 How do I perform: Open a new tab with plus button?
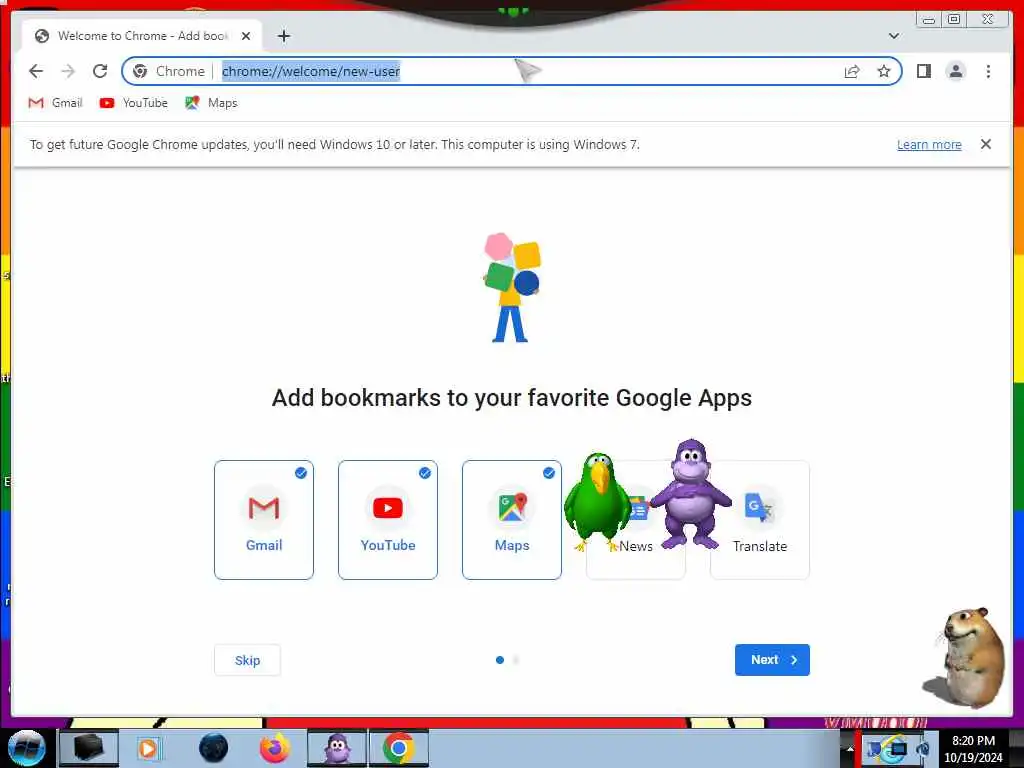click(x=283, y=36)
